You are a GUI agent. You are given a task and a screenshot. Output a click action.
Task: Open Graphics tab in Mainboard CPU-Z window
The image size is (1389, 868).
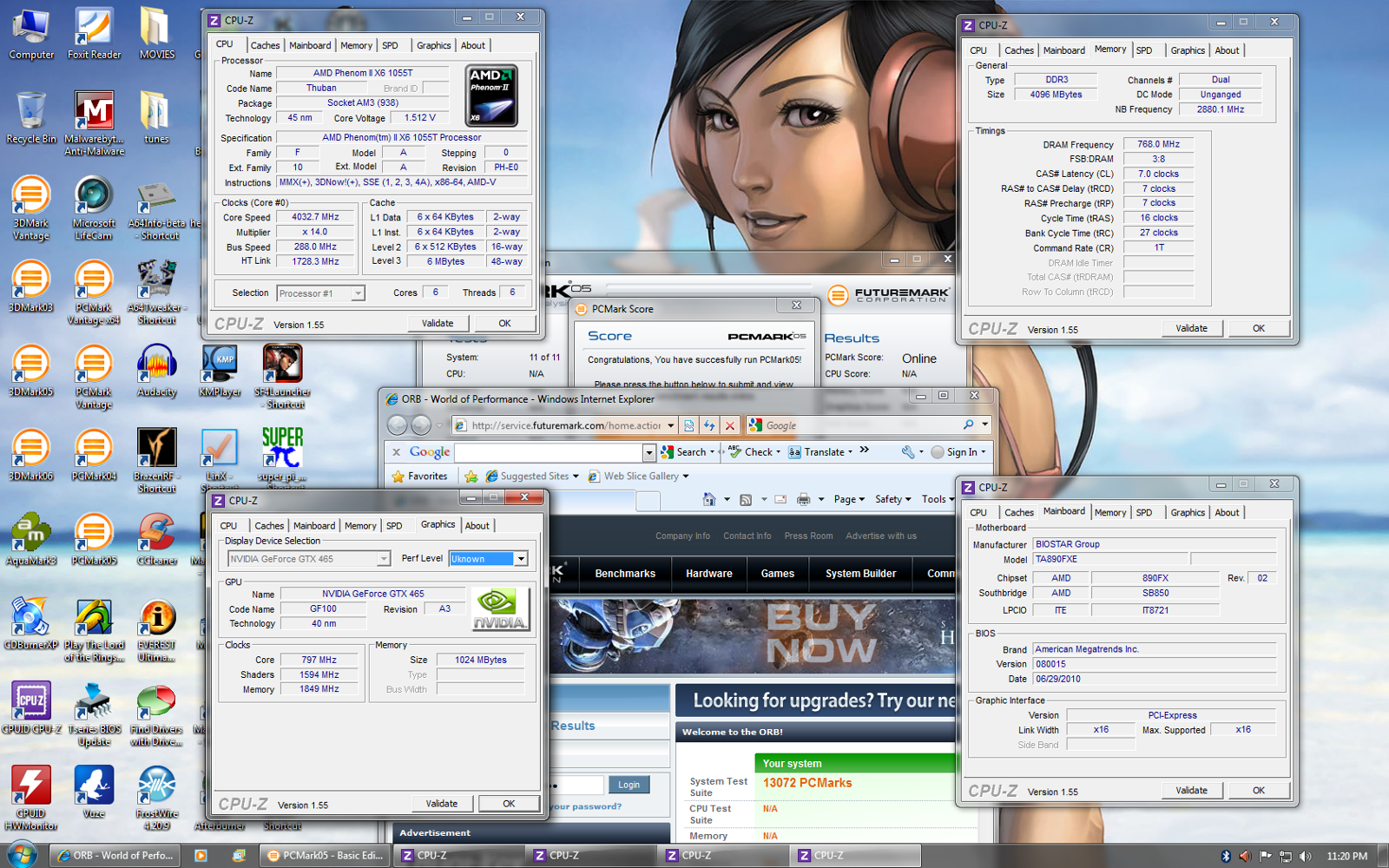[1188, 513]
